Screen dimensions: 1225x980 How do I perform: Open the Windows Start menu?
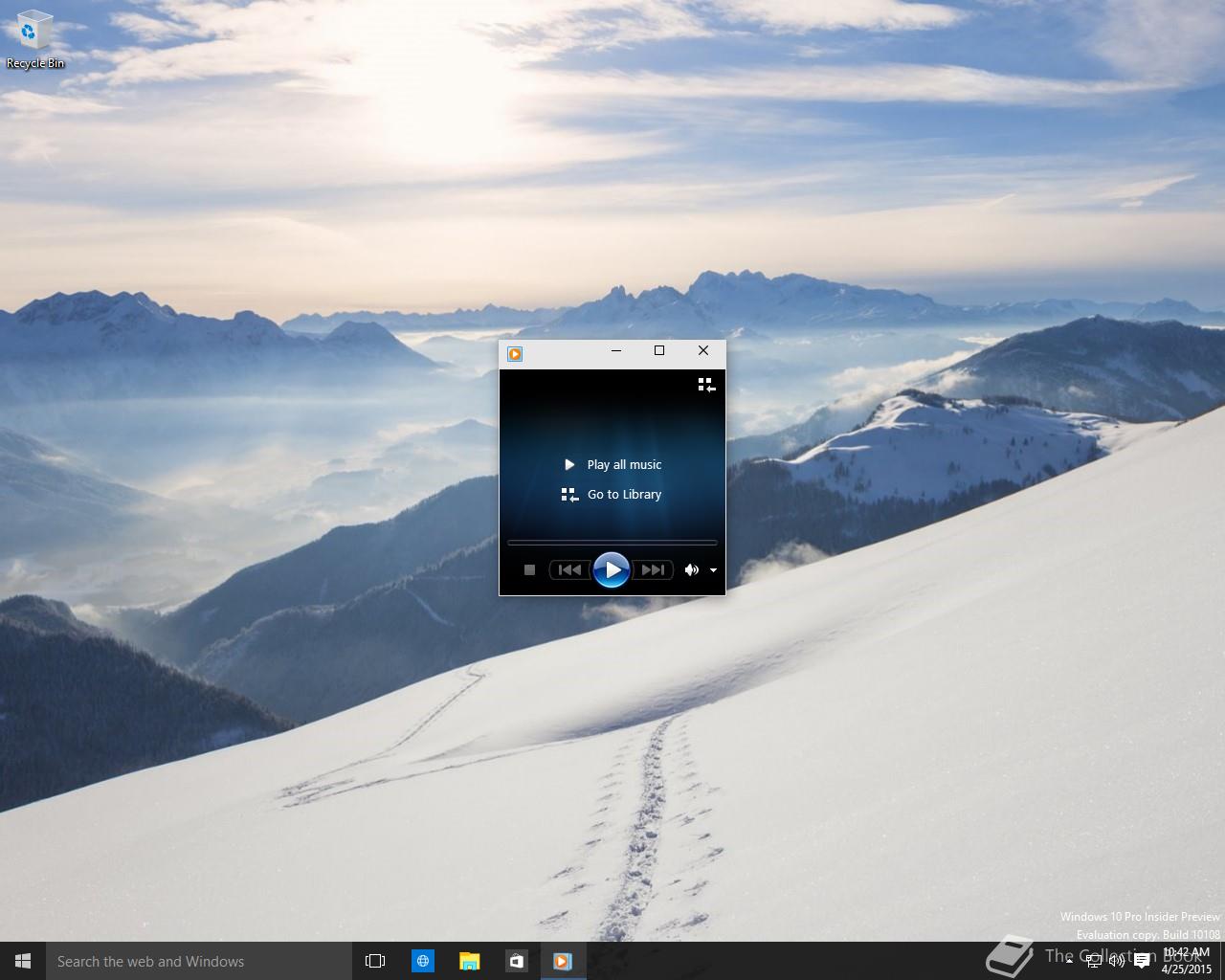click(x=23, y=961)
